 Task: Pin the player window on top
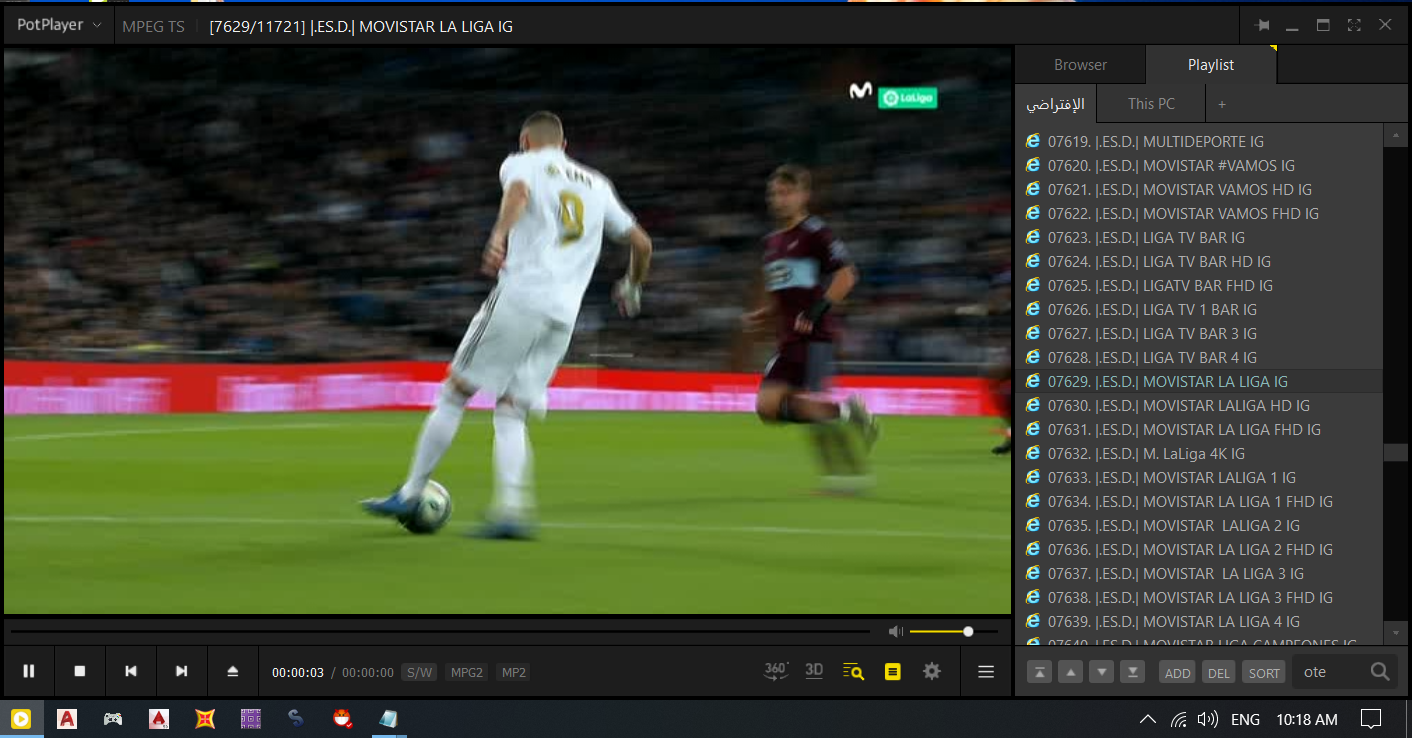[x=1263, y=25]
